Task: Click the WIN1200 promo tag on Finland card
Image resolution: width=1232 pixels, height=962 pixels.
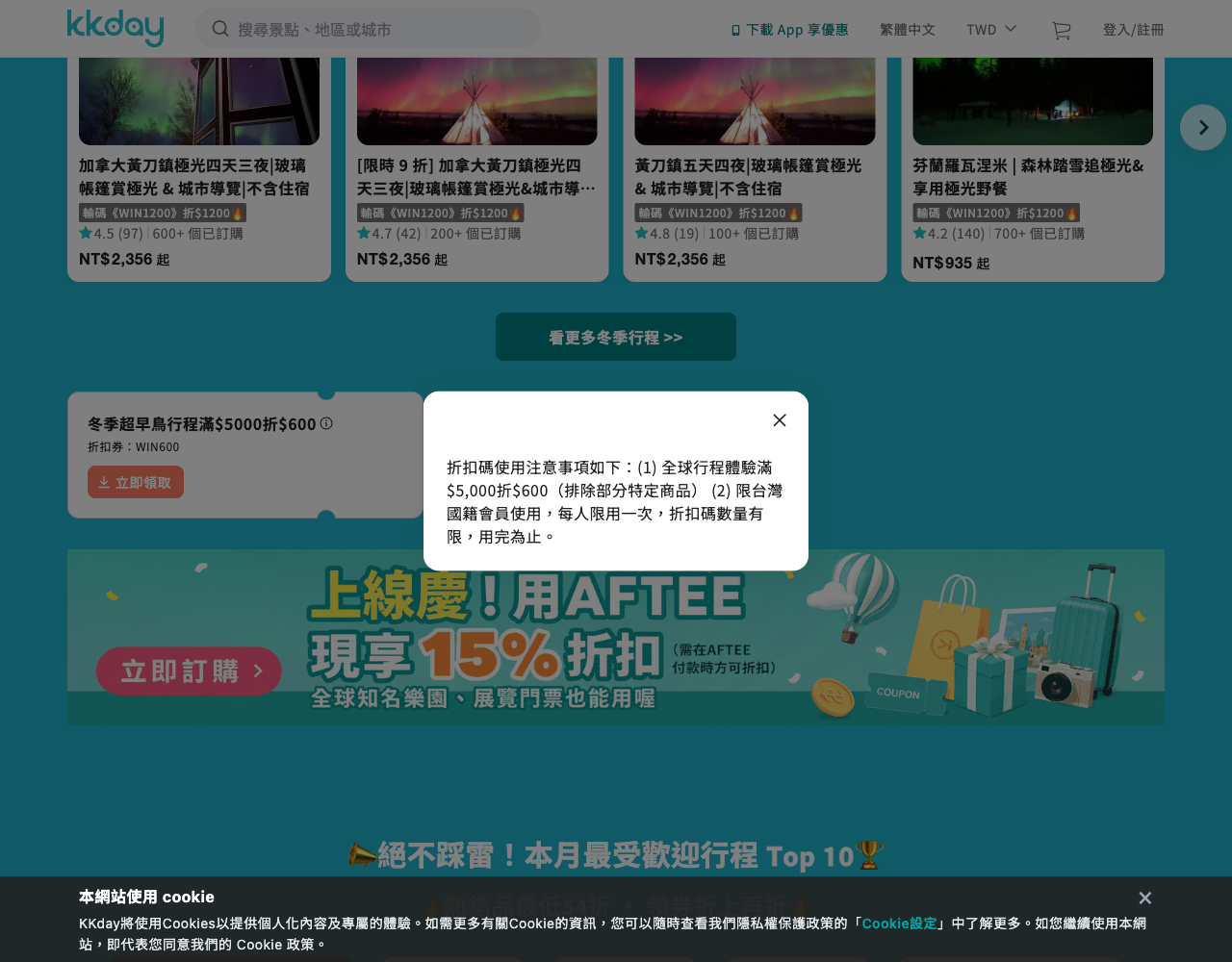Action: coord(996,213)
